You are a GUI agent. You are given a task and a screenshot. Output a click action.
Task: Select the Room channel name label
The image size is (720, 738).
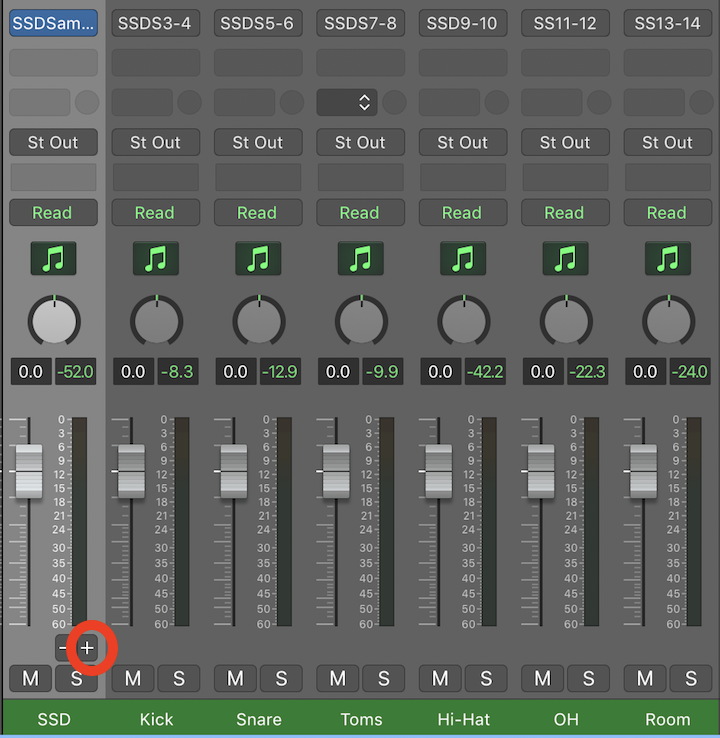click(x=668, y=719)
